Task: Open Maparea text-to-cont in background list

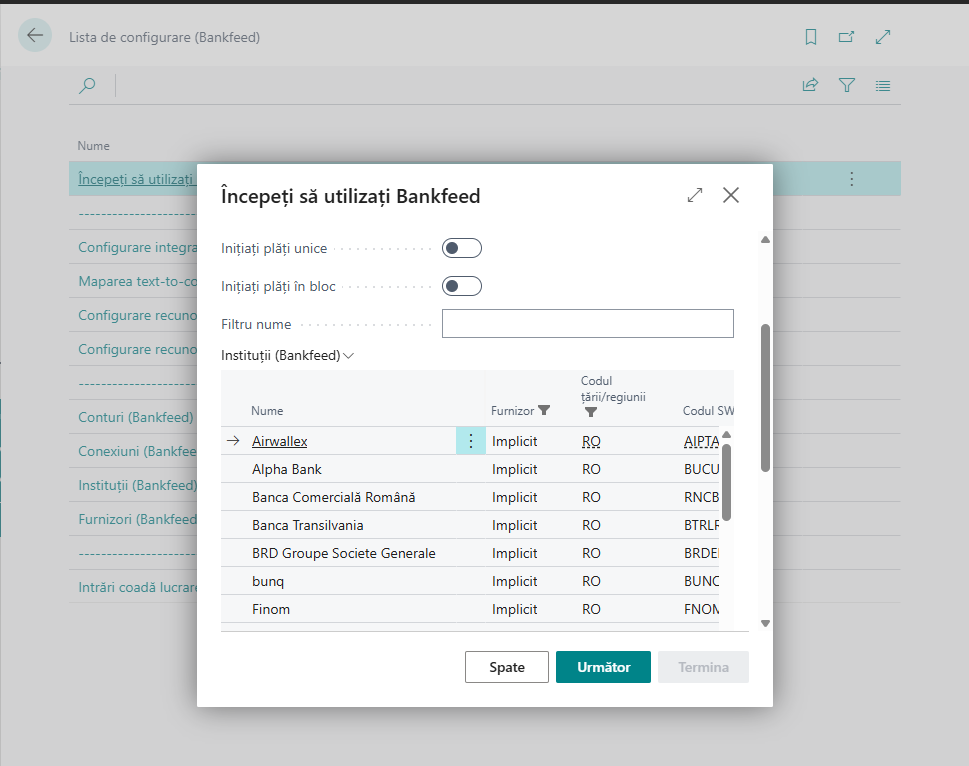Action: 138,281
